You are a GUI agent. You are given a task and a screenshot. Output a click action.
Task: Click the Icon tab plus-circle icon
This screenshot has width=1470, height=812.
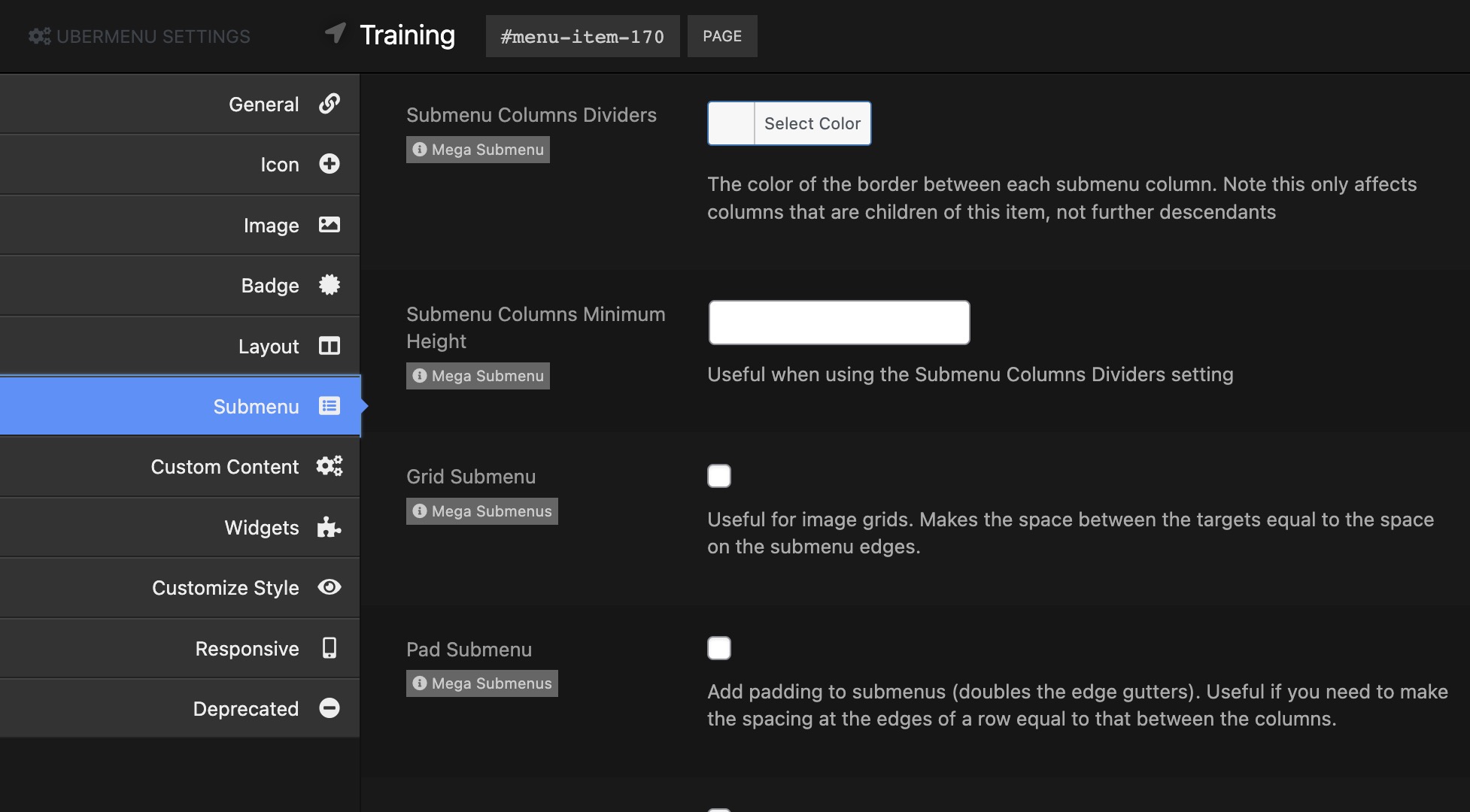tap(329, 164)
